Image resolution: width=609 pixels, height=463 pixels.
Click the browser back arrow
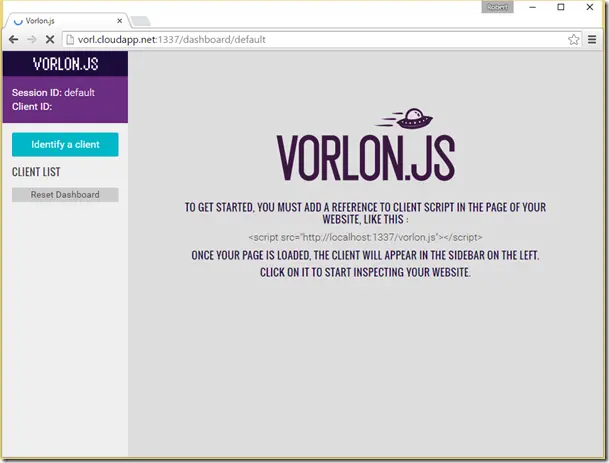click(x=14, y=39)
